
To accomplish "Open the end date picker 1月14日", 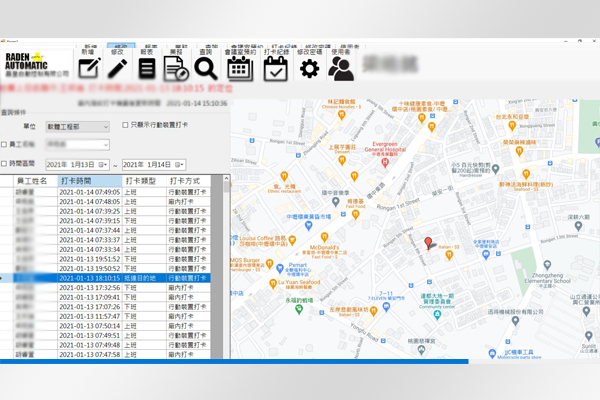I will tap(154, 165).
